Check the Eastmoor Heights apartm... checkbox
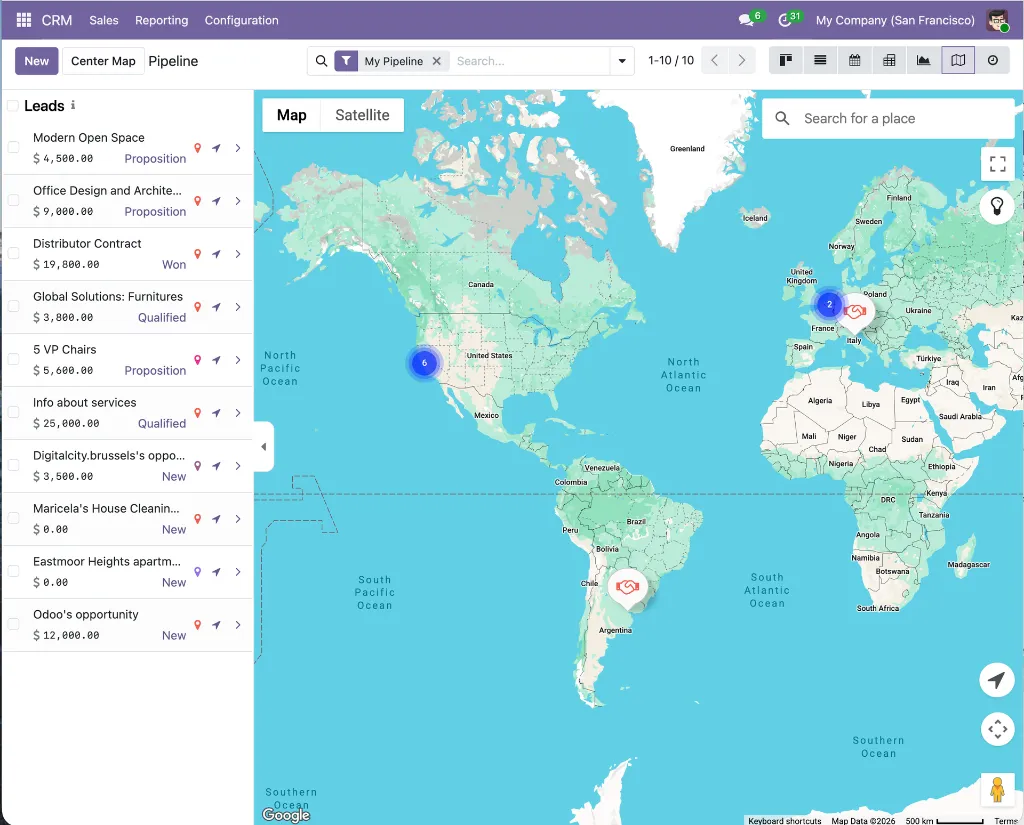Image resolution: width=1024 pixels, height=825 pixels. coord(13,571)
